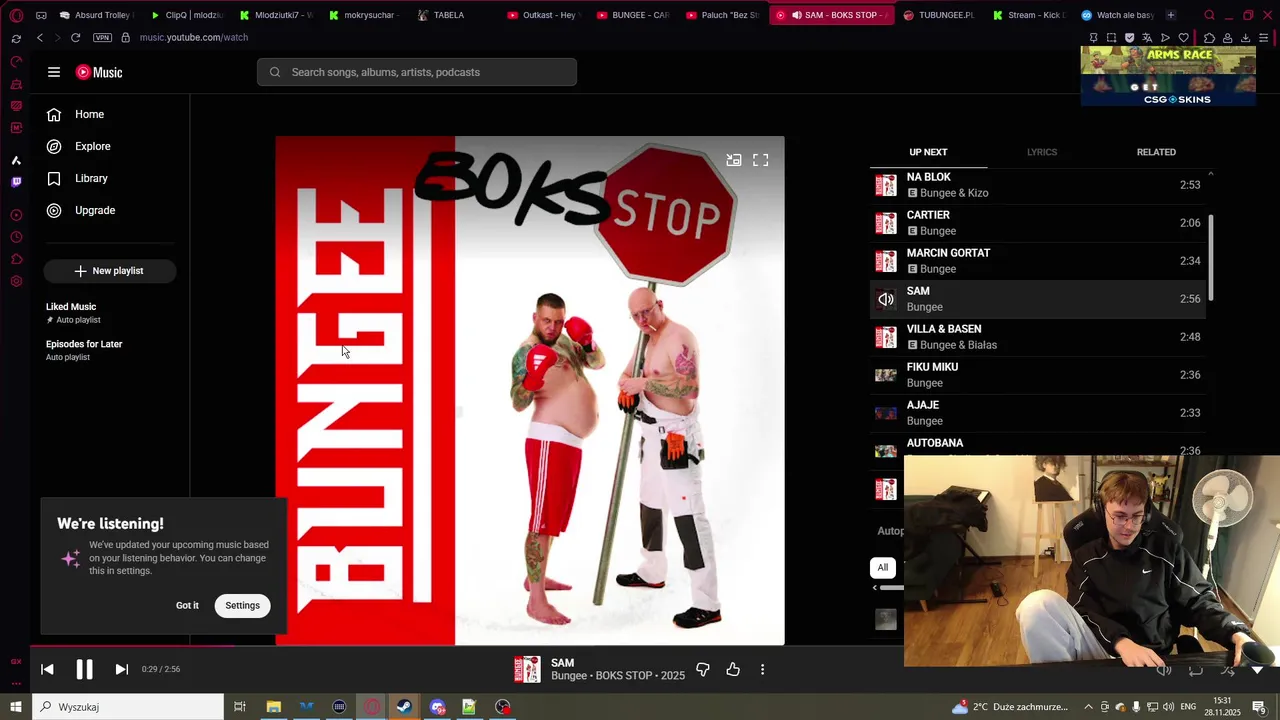Screen dimensions: 1280x720
Task: Click the All filter chip
Action: 883,568
